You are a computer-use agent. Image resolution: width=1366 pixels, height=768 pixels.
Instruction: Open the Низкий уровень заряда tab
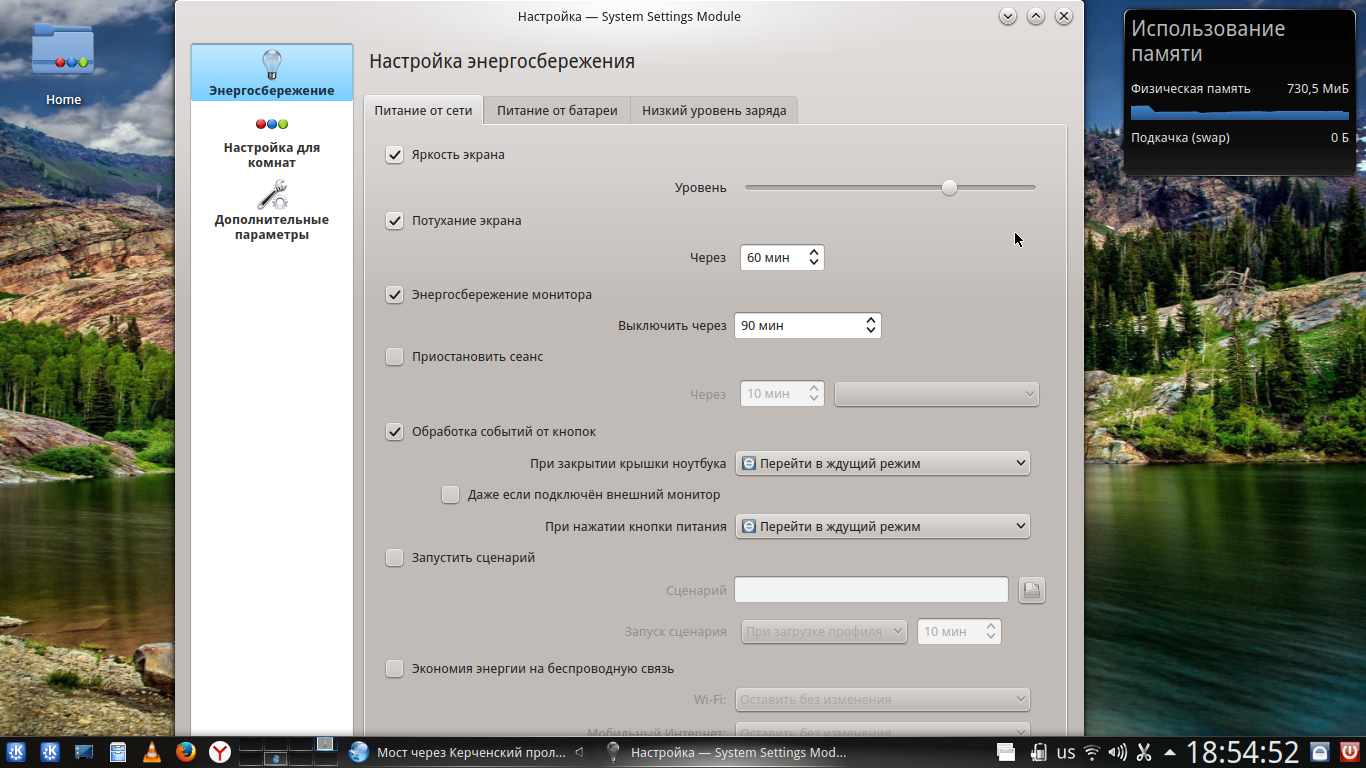[714, 111]
